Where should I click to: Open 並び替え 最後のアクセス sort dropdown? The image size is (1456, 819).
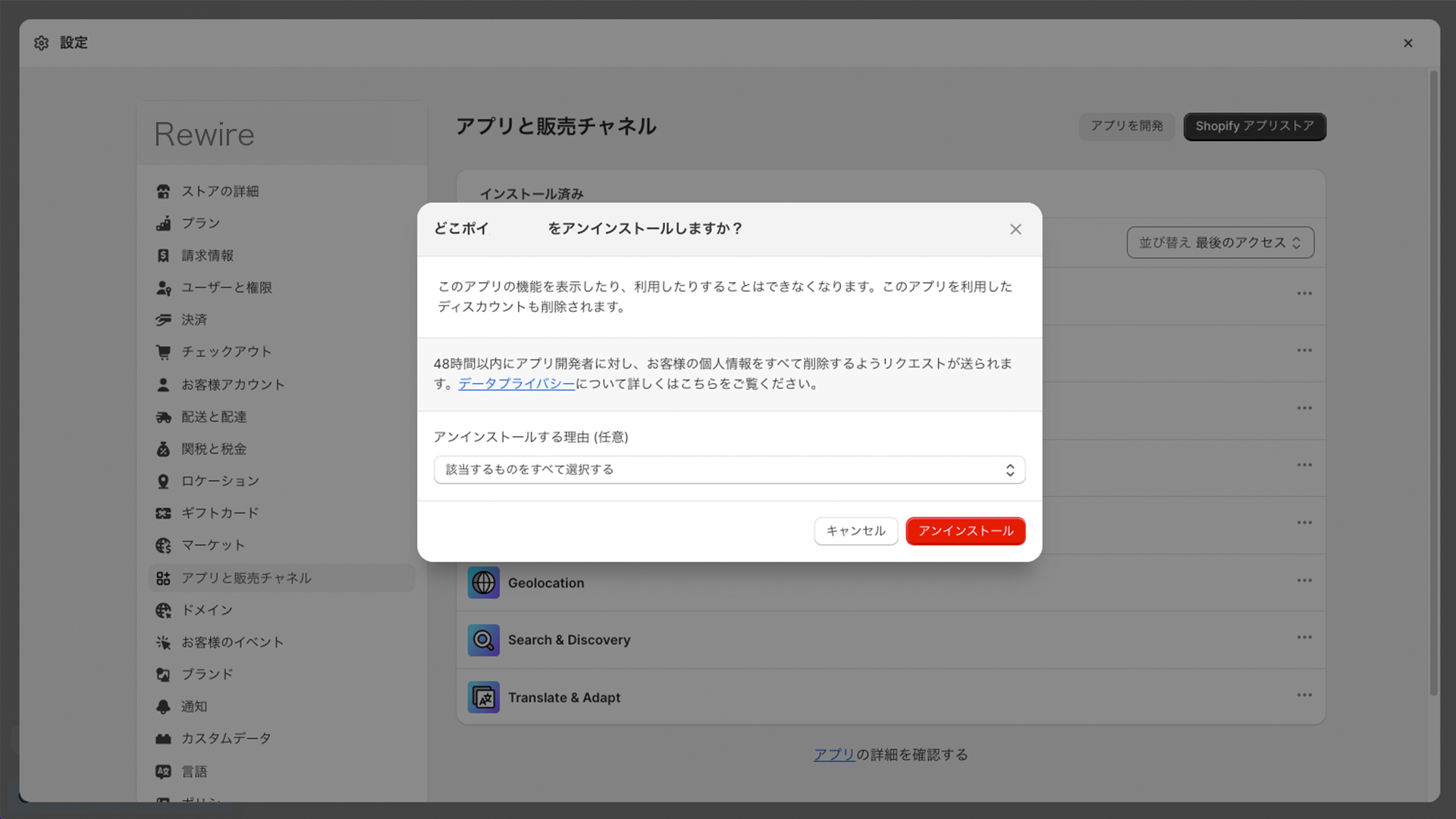tap(1220, 243)
